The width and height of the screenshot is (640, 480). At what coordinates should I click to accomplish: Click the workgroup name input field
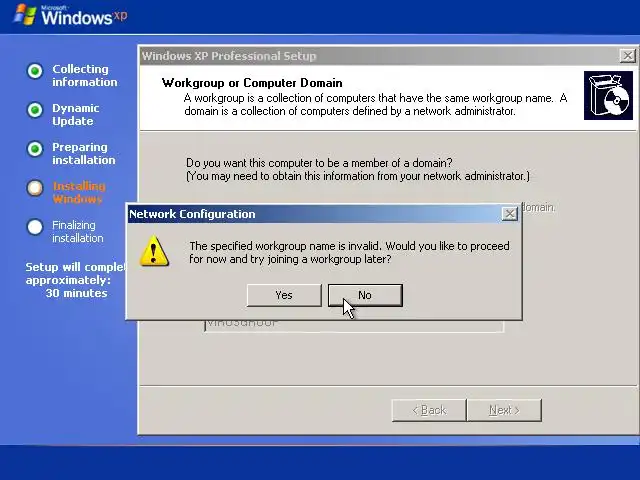point(354,325)
